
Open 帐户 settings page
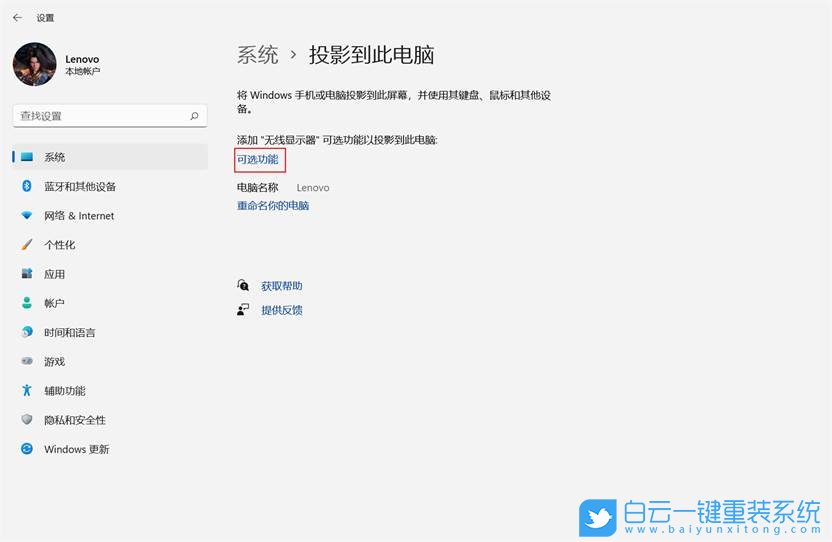pos(54,303)
